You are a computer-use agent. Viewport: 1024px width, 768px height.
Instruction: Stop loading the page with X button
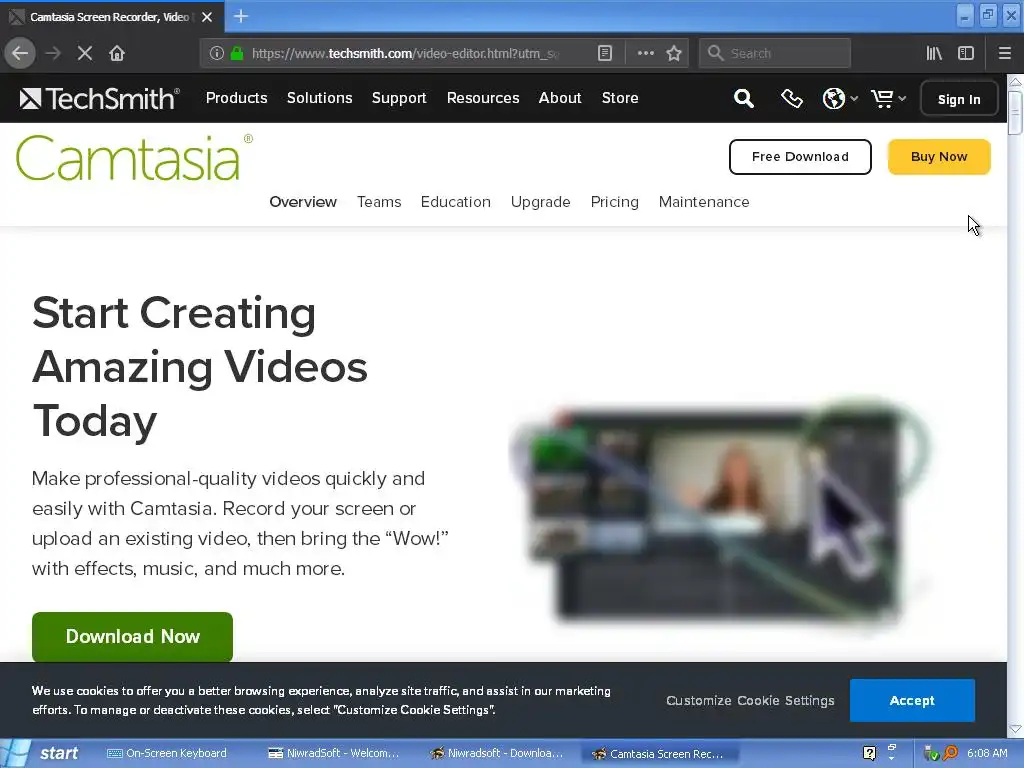85,53
